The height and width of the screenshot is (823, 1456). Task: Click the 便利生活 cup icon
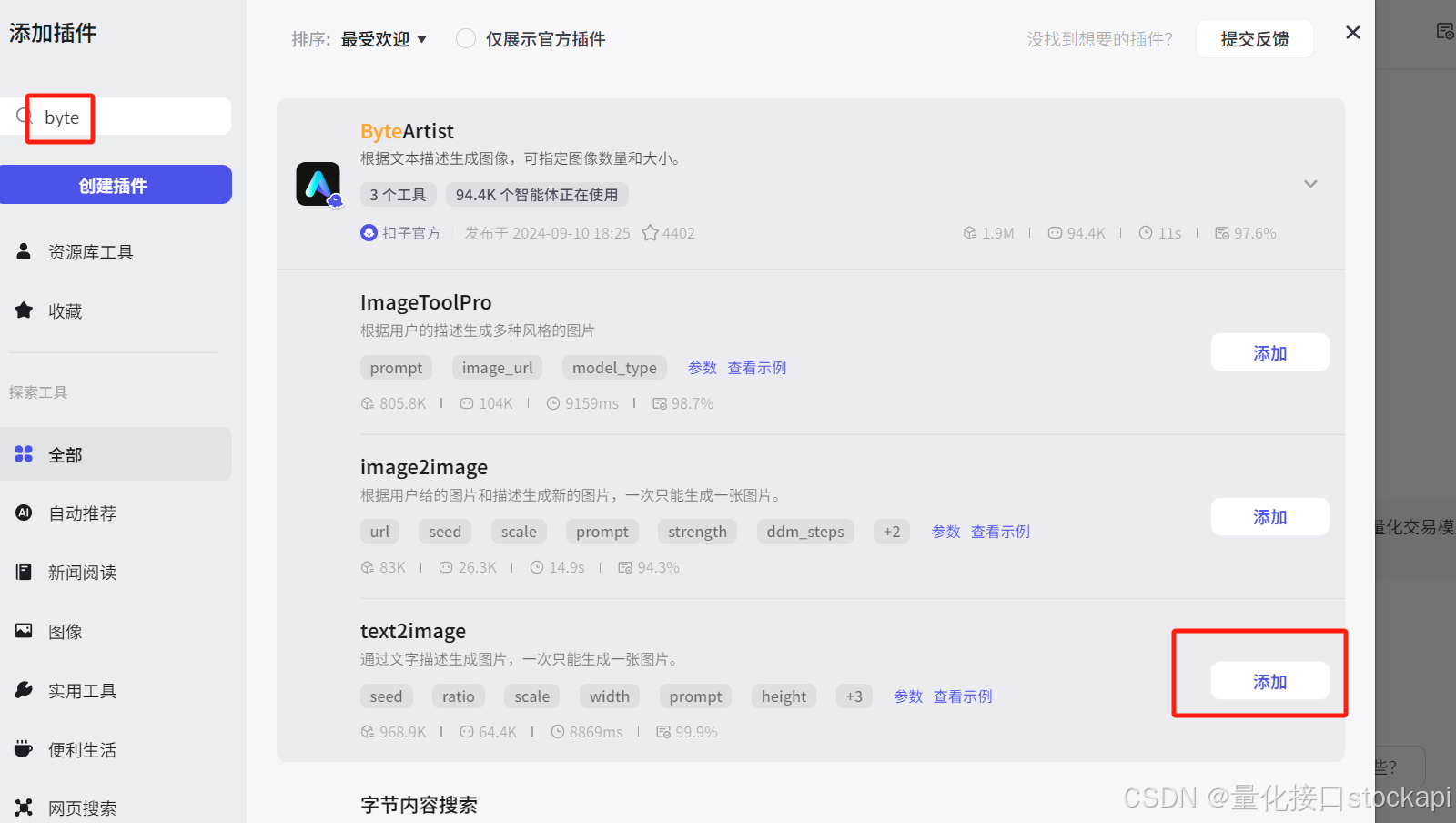pyautogui.click(x=24, y=749)
